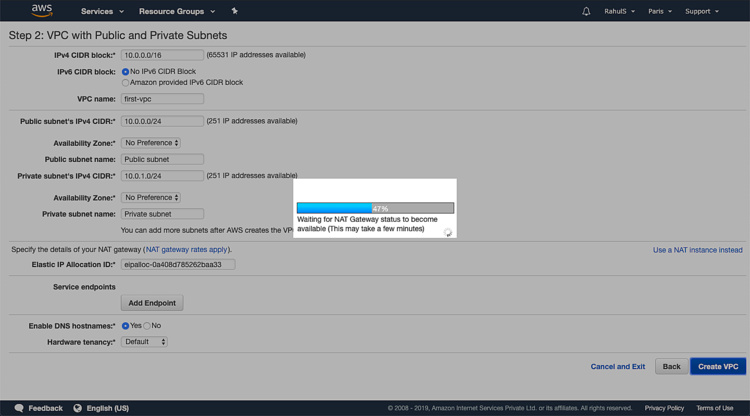This screenshot has height=416, width=750.
Task: Open public subnet Availability Zone dropdown
Action: click(151, 143)
